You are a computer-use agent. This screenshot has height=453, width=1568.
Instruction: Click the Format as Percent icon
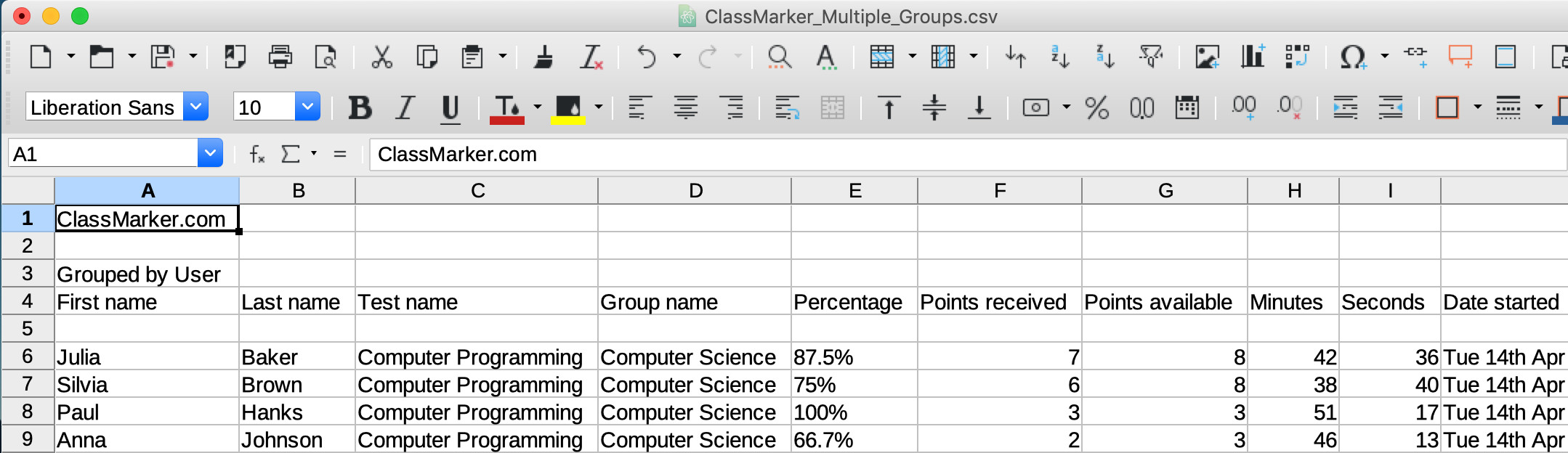coord(1096,108)
